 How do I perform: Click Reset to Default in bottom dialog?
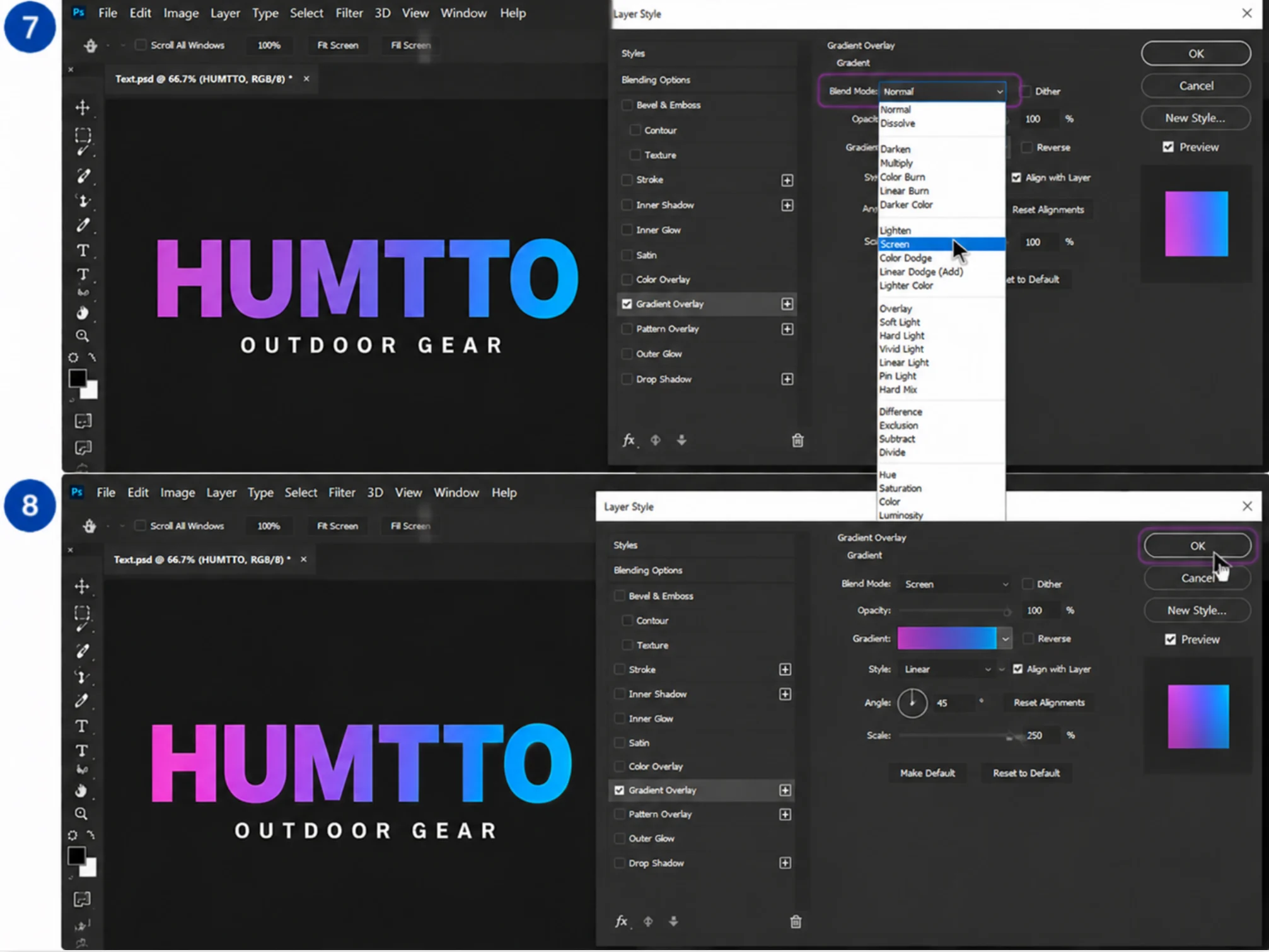(x=1026, y=773)
